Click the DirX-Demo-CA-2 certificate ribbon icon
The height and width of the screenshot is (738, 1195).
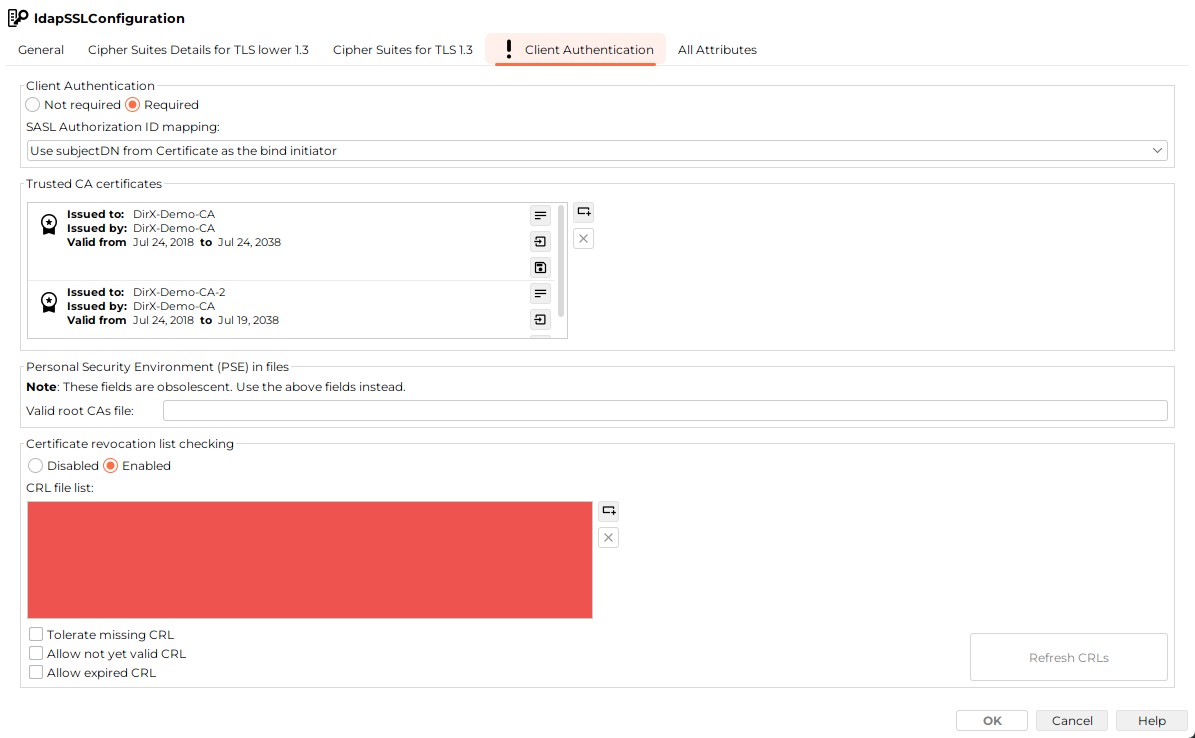coord(49,302)
